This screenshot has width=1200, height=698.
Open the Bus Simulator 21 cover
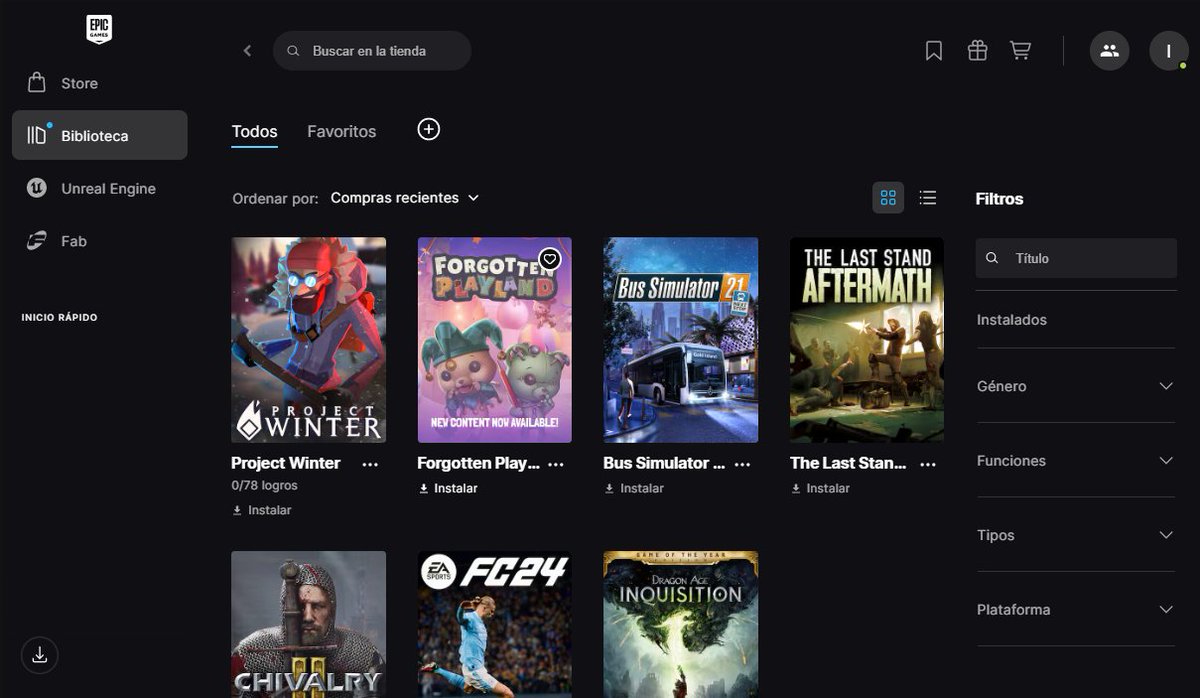(681, 340)
